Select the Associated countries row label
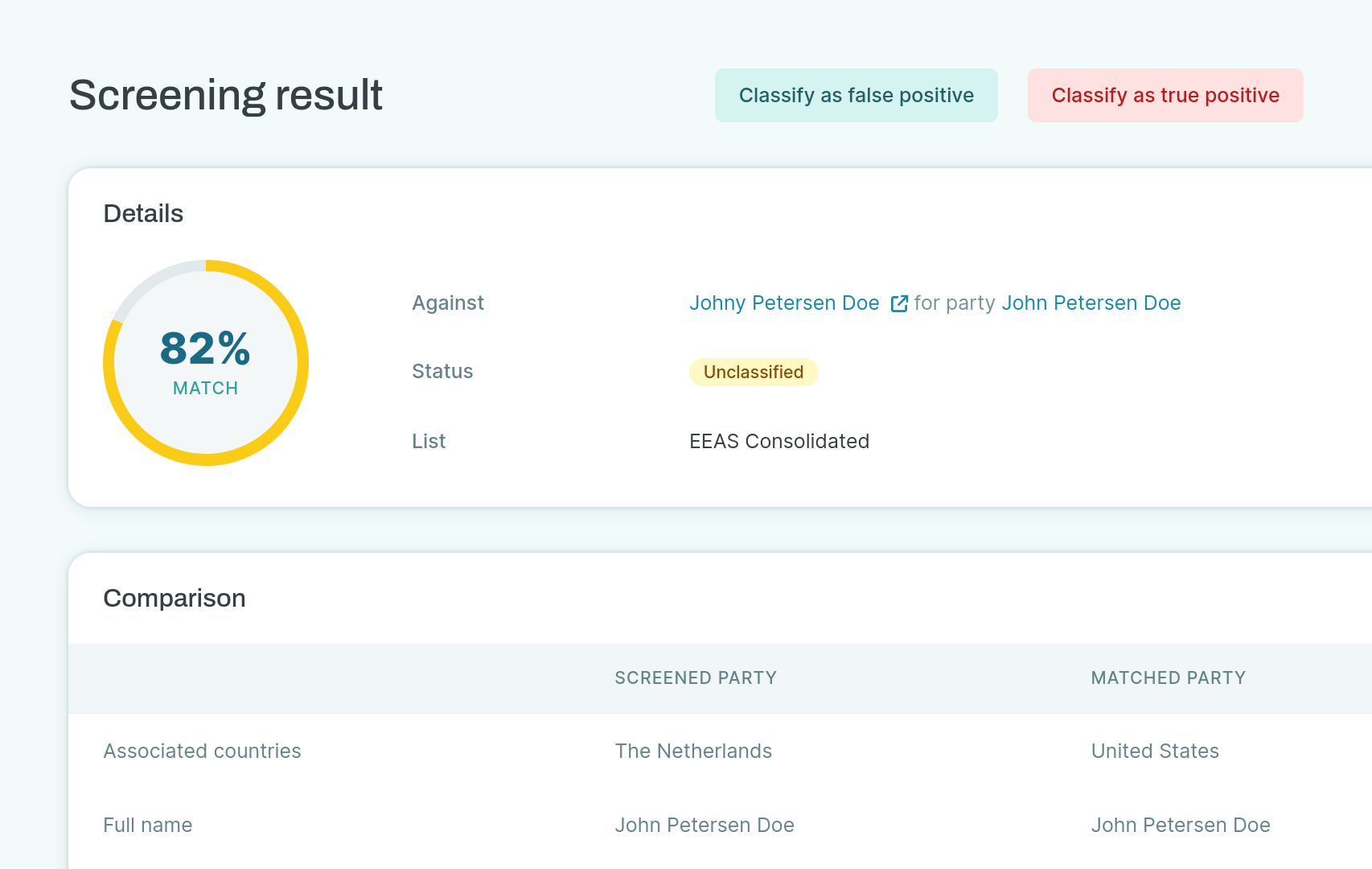This screenshot has height=869, width=1372. point(202,751)
